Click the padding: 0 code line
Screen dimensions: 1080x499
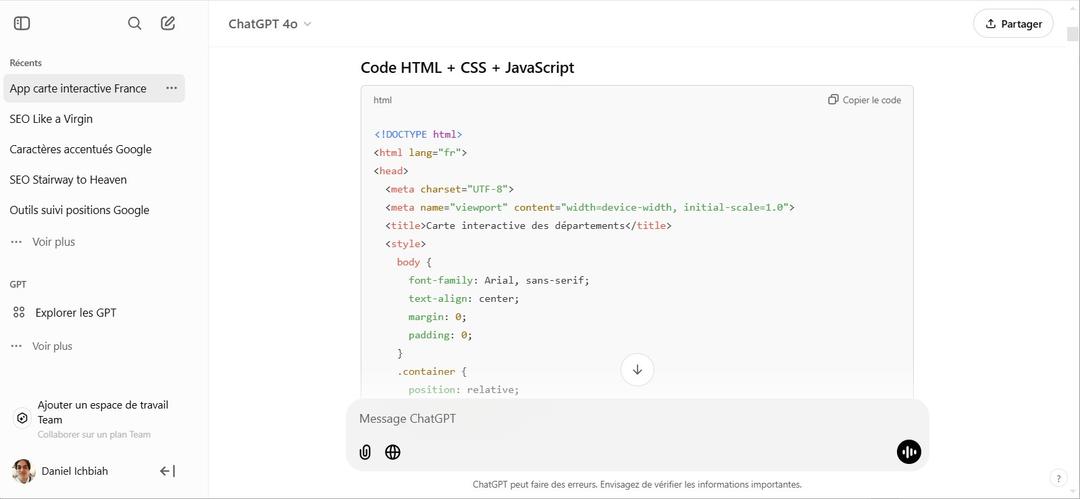pos(441,335)
